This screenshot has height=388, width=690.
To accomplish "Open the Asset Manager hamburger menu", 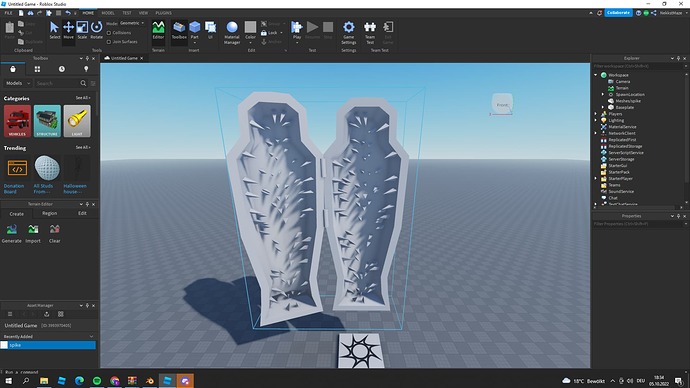I will coord(10,314).
